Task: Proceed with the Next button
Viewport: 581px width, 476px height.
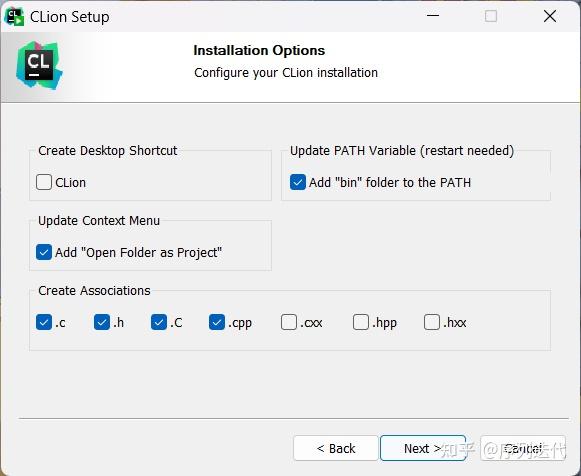Action: click(423, 448)
